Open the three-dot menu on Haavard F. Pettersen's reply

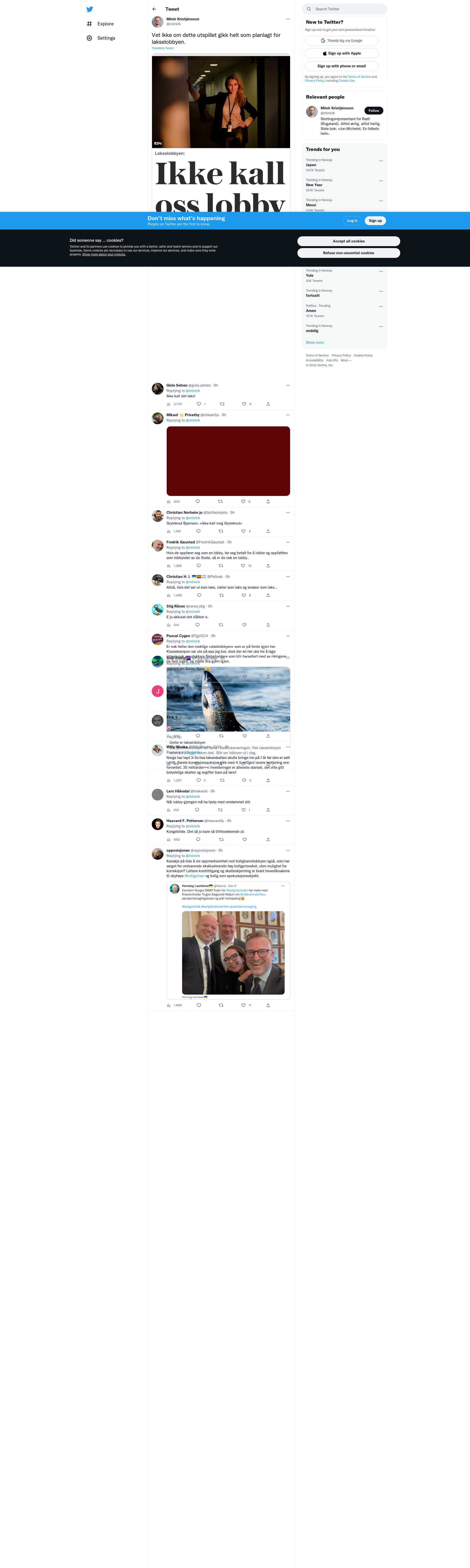coord(288,821)
